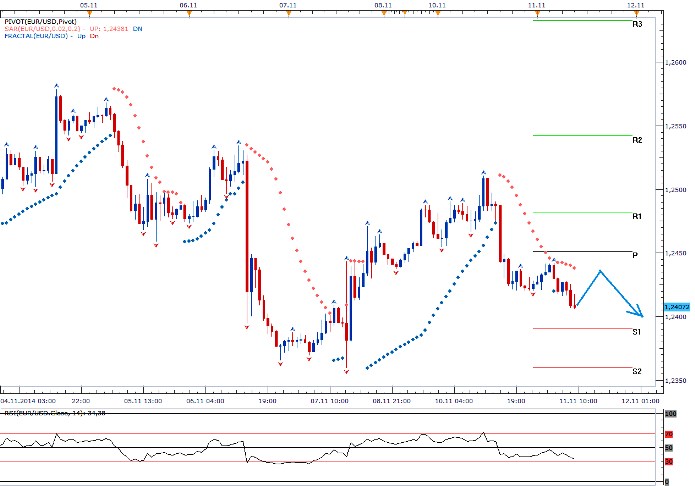Click the 1,2600 price axis label
Viewport: 695px width, 486px height.
point(676,62)
